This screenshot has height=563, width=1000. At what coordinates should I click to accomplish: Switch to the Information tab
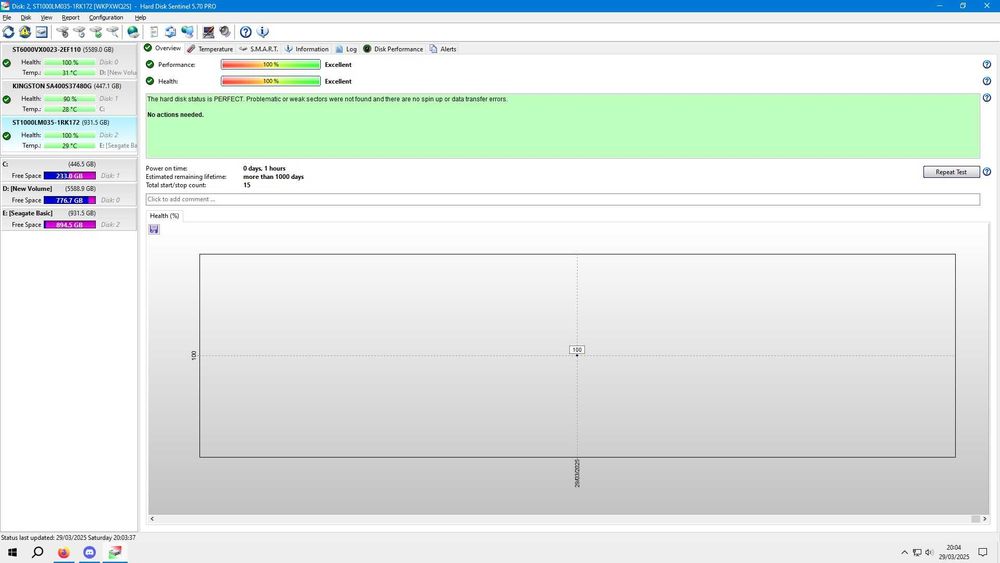point(306,49)
